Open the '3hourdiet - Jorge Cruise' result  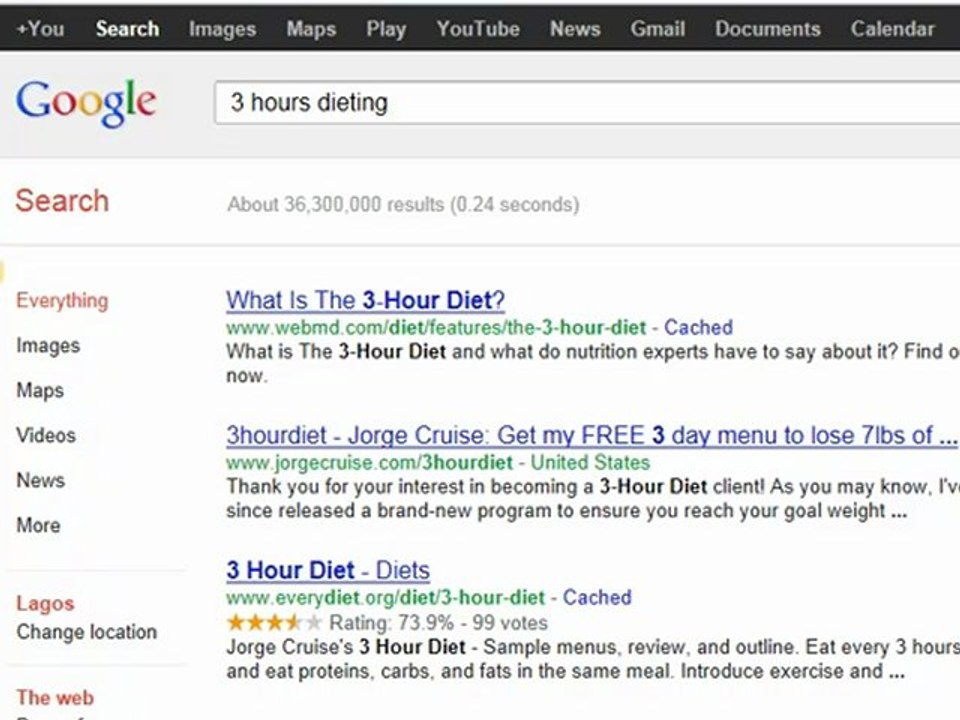pos(591,435)
